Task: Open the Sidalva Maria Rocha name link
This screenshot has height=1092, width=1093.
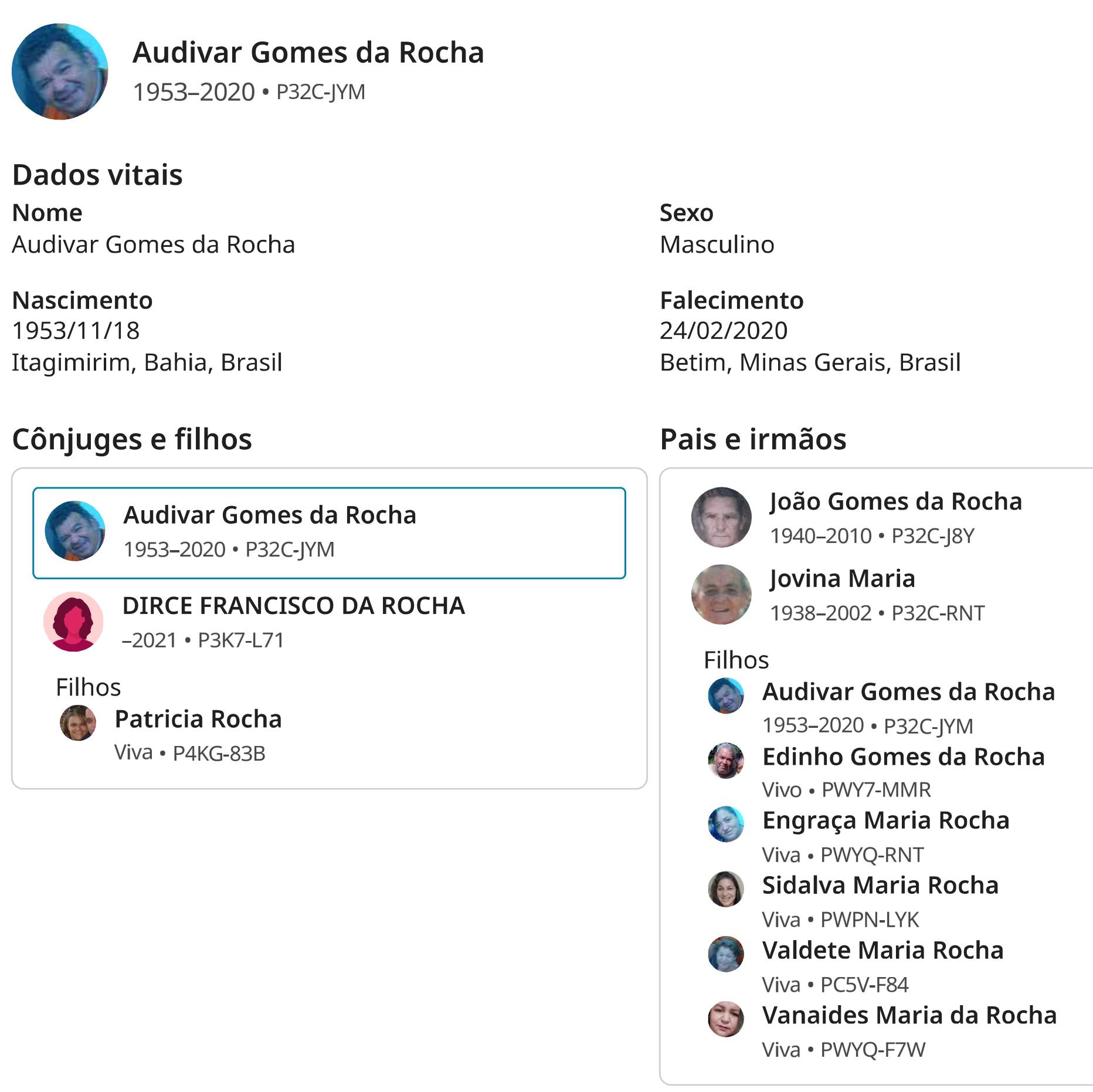Action: pos(880,886)
